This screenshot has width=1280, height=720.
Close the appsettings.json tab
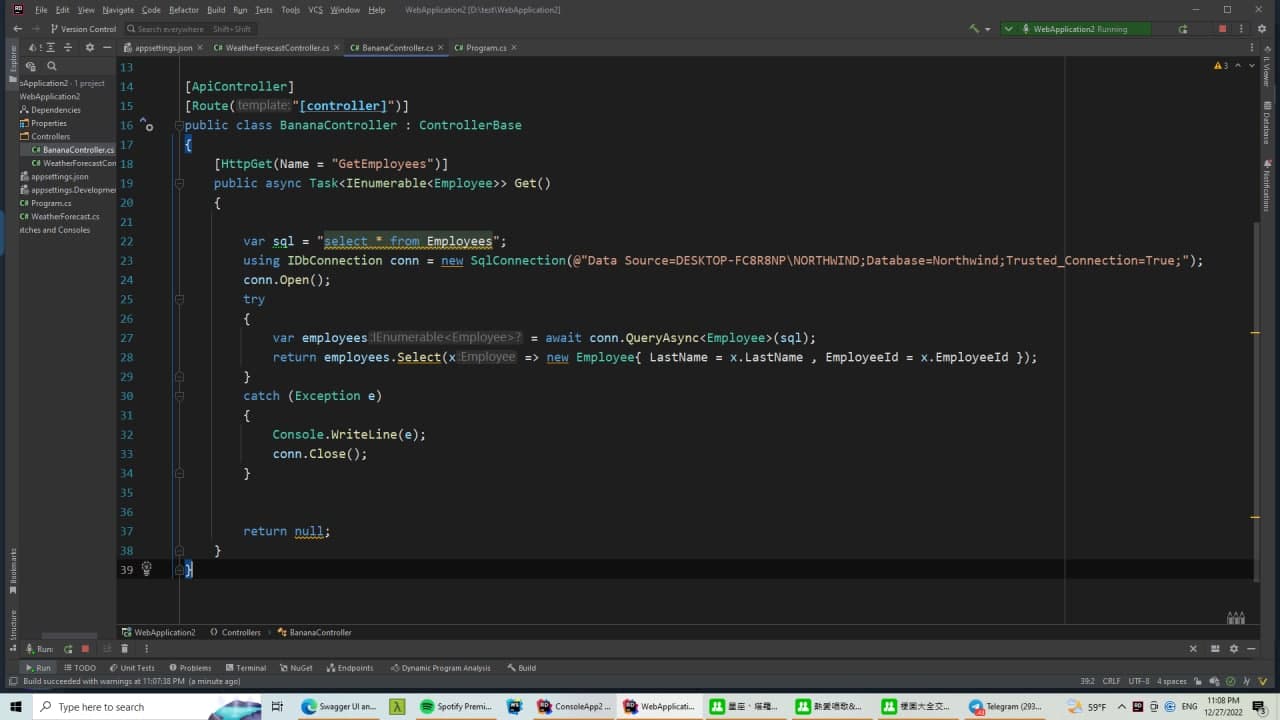tap(200, 47)
